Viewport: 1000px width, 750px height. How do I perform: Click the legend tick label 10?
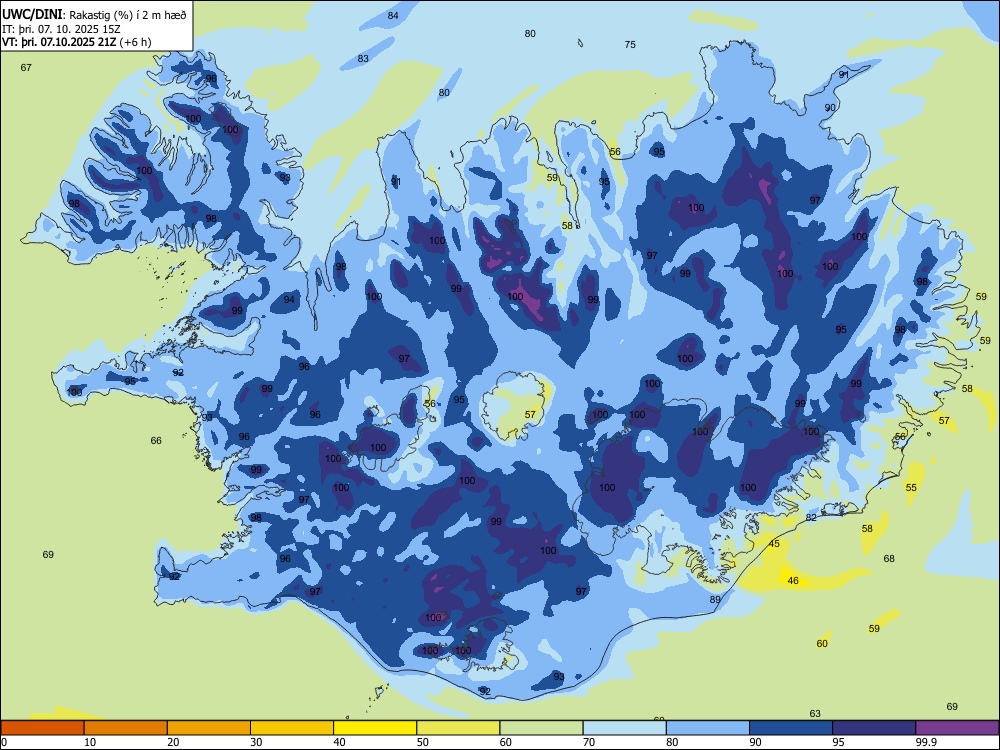coord(90,742)
